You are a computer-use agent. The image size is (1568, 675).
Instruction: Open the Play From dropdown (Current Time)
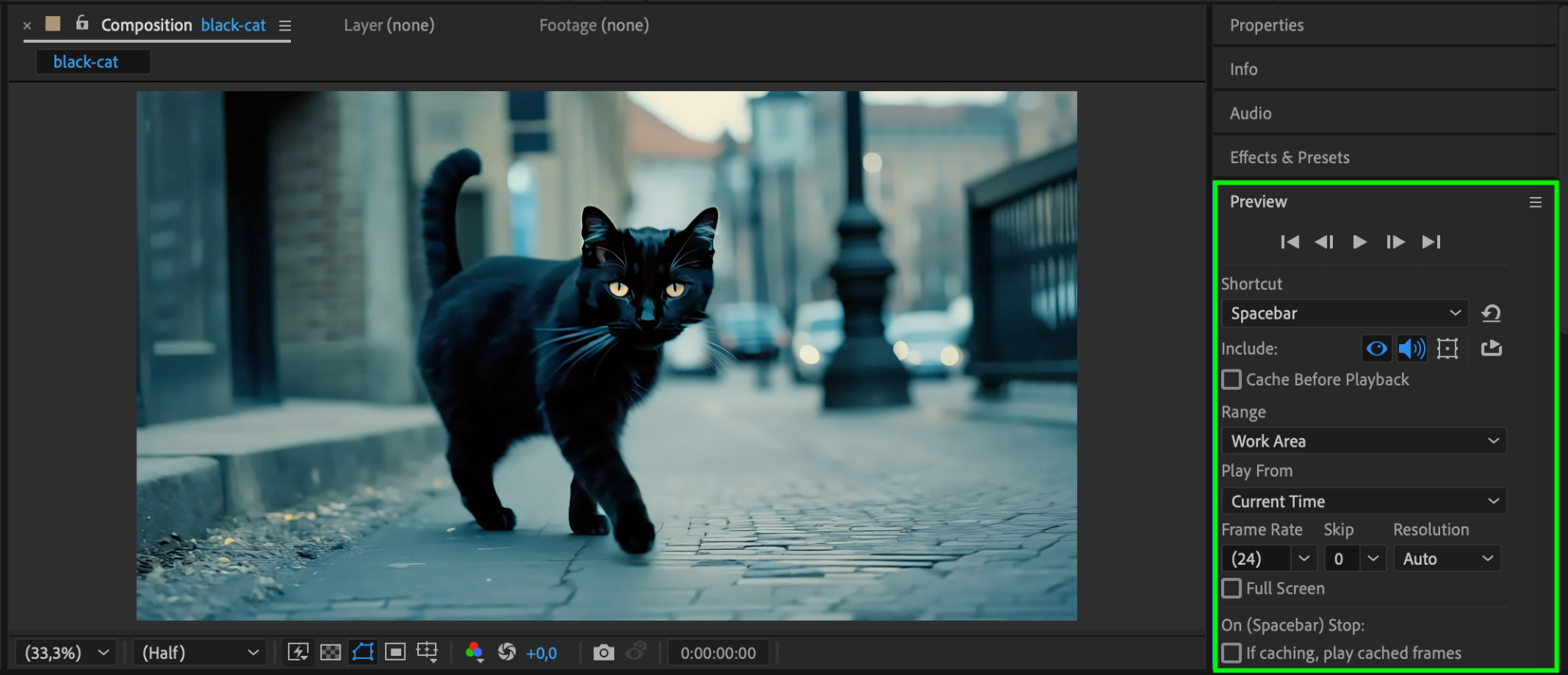click(1364, 502)
